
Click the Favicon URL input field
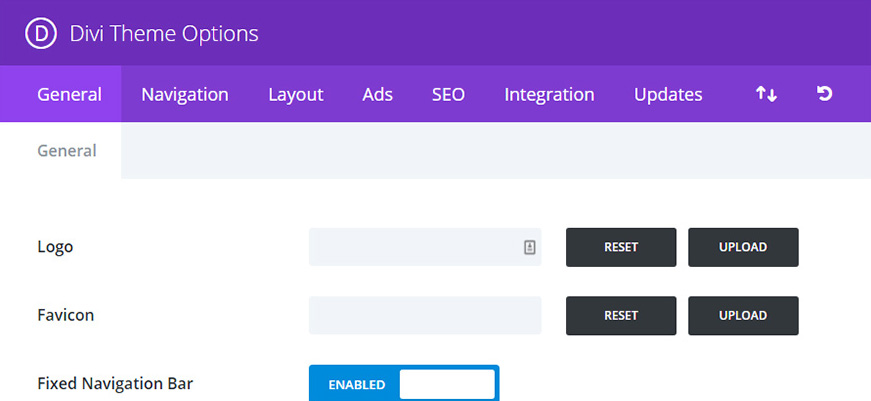point(425,315)
